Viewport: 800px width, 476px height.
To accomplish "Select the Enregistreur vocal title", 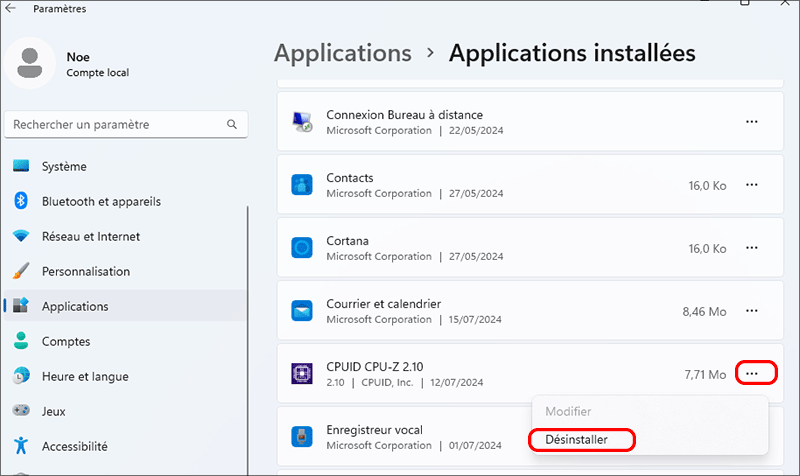I will pos(374,430).
